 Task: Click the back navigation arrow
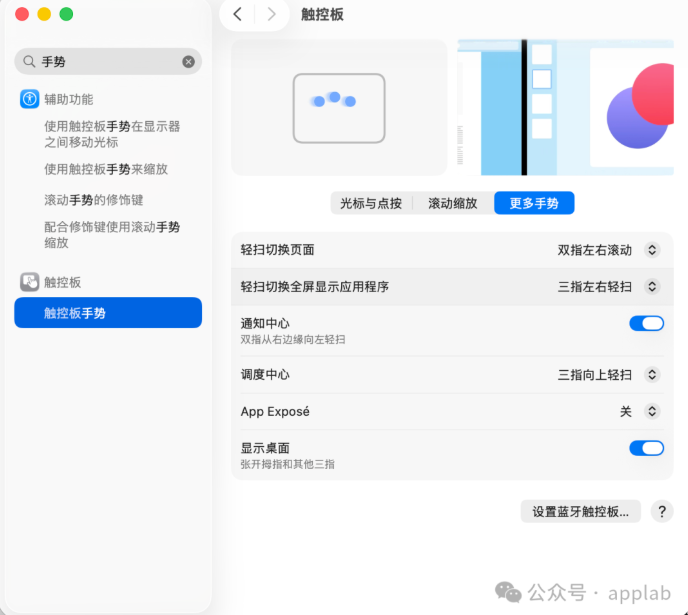237,14
